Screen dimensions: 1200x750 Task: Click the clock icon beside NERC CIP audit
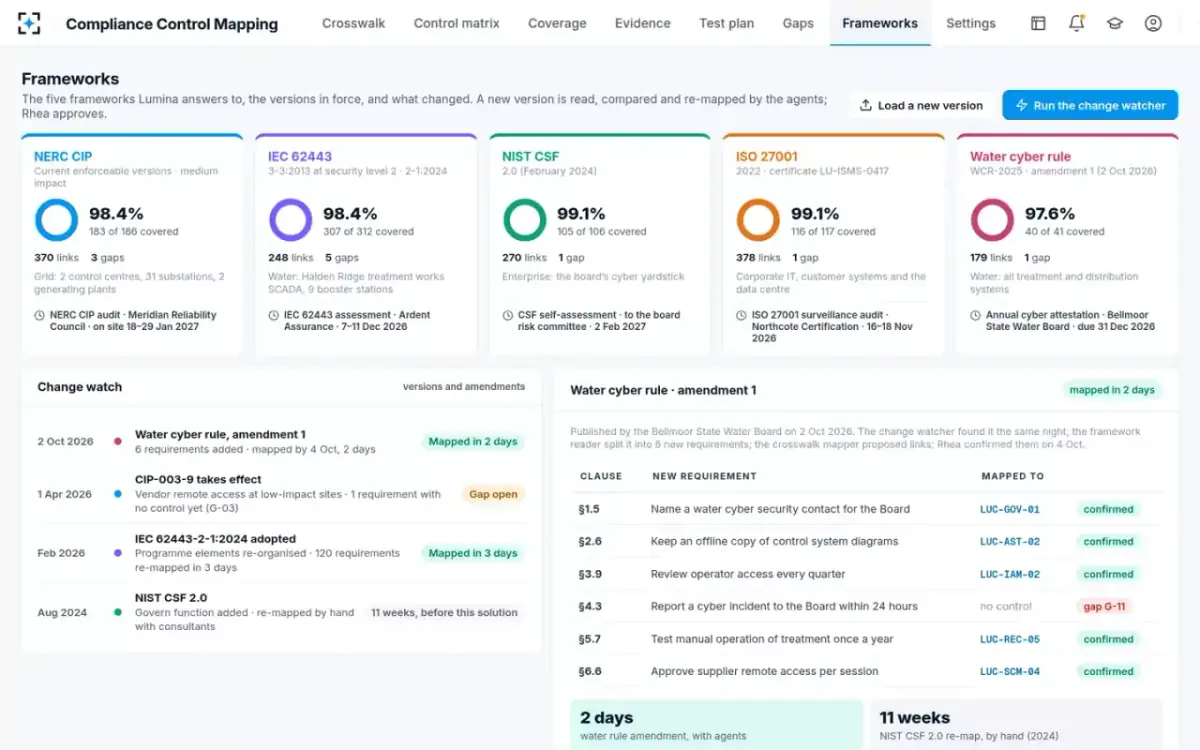click(39, 315)
